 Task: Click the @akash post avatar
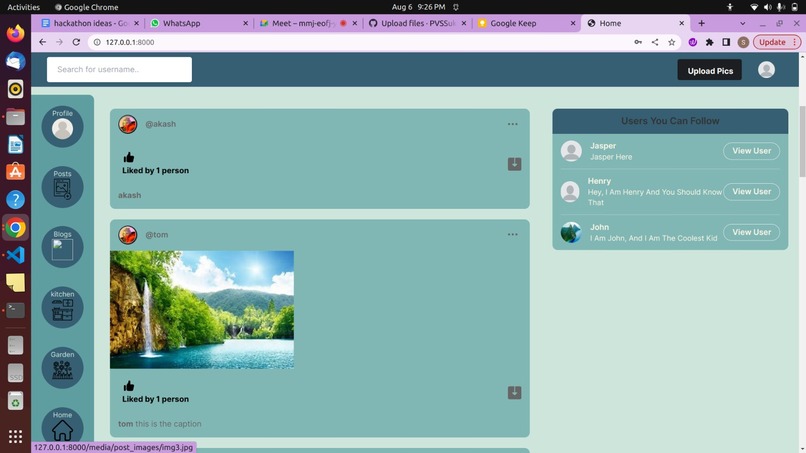pyautogui.click(x=127, y=124)
